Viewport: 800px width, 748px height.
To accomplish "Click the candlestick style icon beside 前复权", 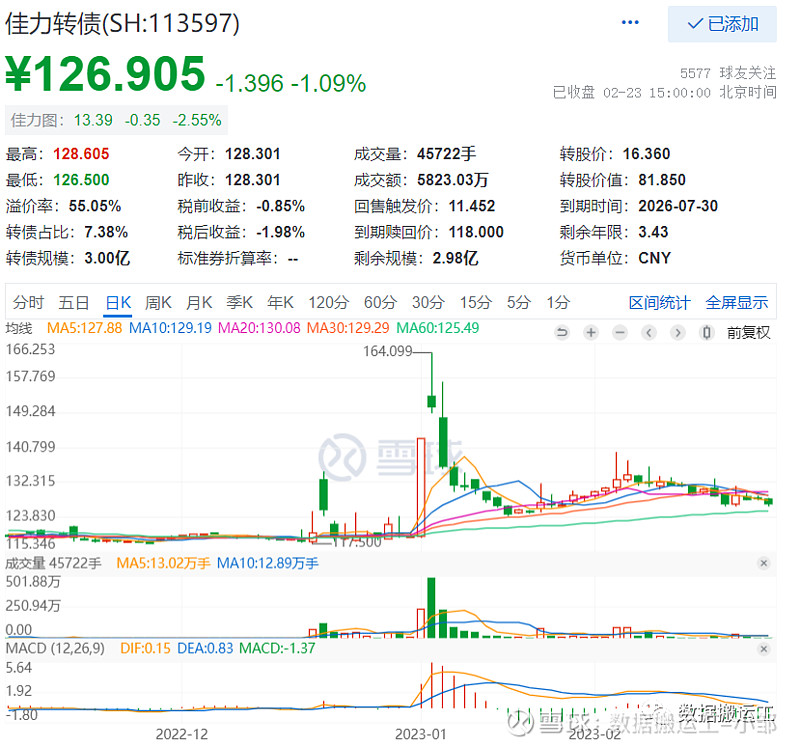I will point(707,333).
